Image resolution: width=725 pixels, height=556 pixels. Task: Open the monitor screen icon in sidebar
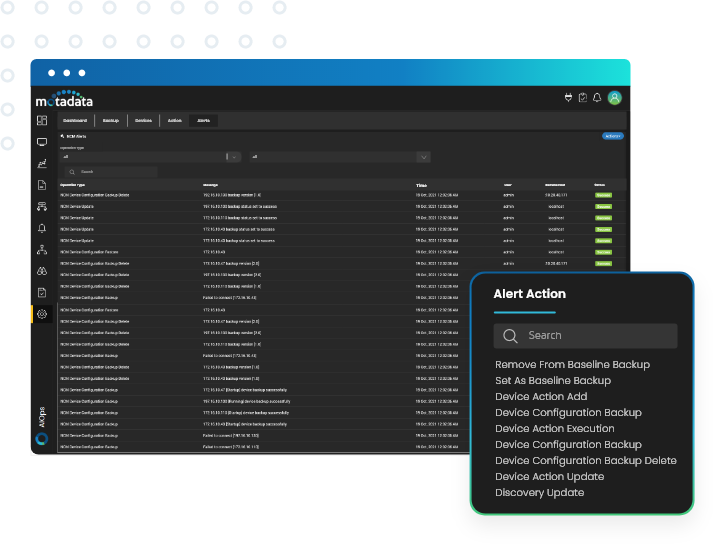[42, 142]
